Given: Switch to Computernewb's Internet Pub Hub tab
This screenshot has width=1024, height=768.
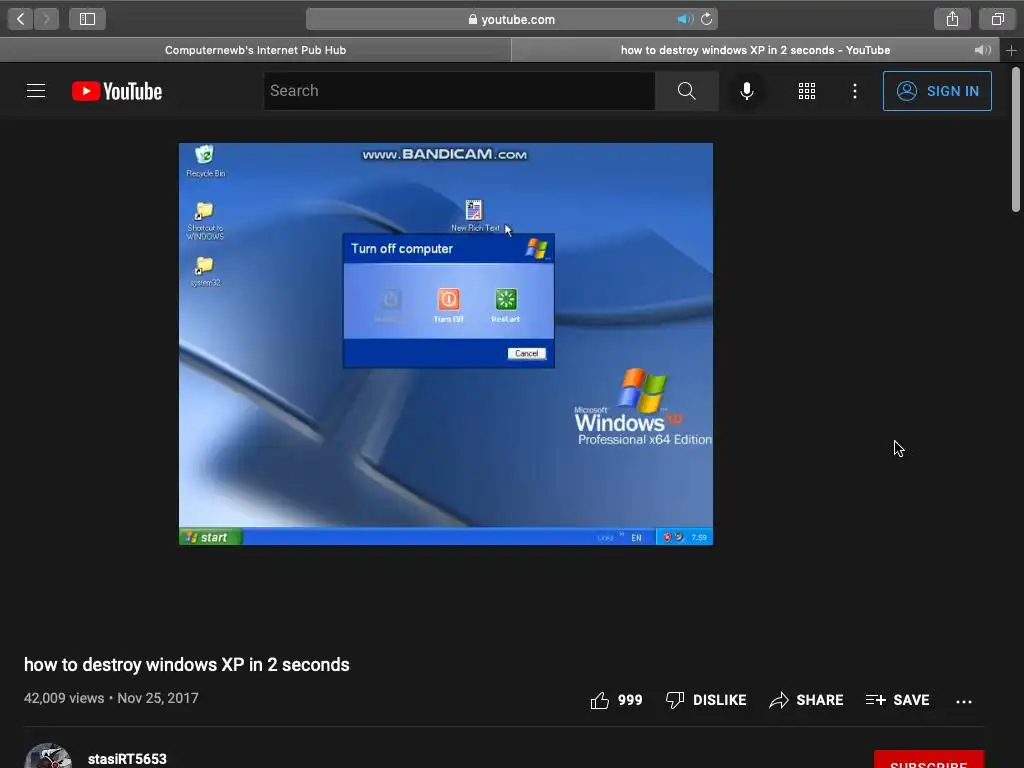Looking at the screenshot, I should (x=255, y=50).
